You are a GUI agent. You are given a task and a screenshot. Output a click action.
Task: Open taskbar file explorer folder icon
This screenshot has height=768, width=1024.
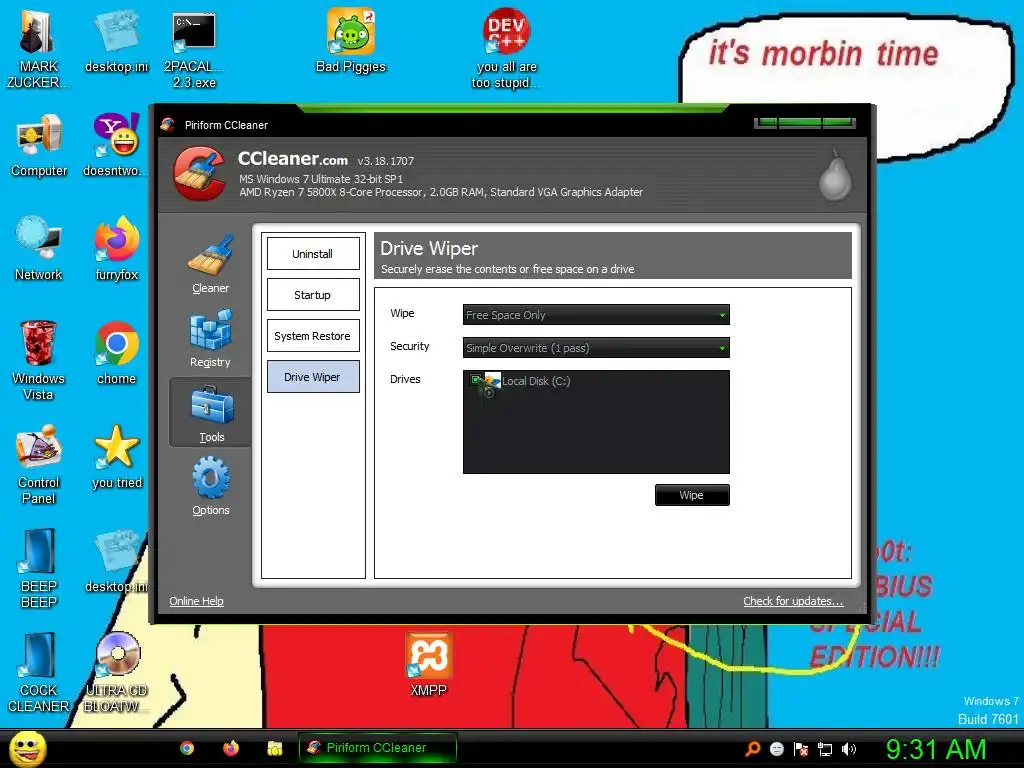click(274, 748)
